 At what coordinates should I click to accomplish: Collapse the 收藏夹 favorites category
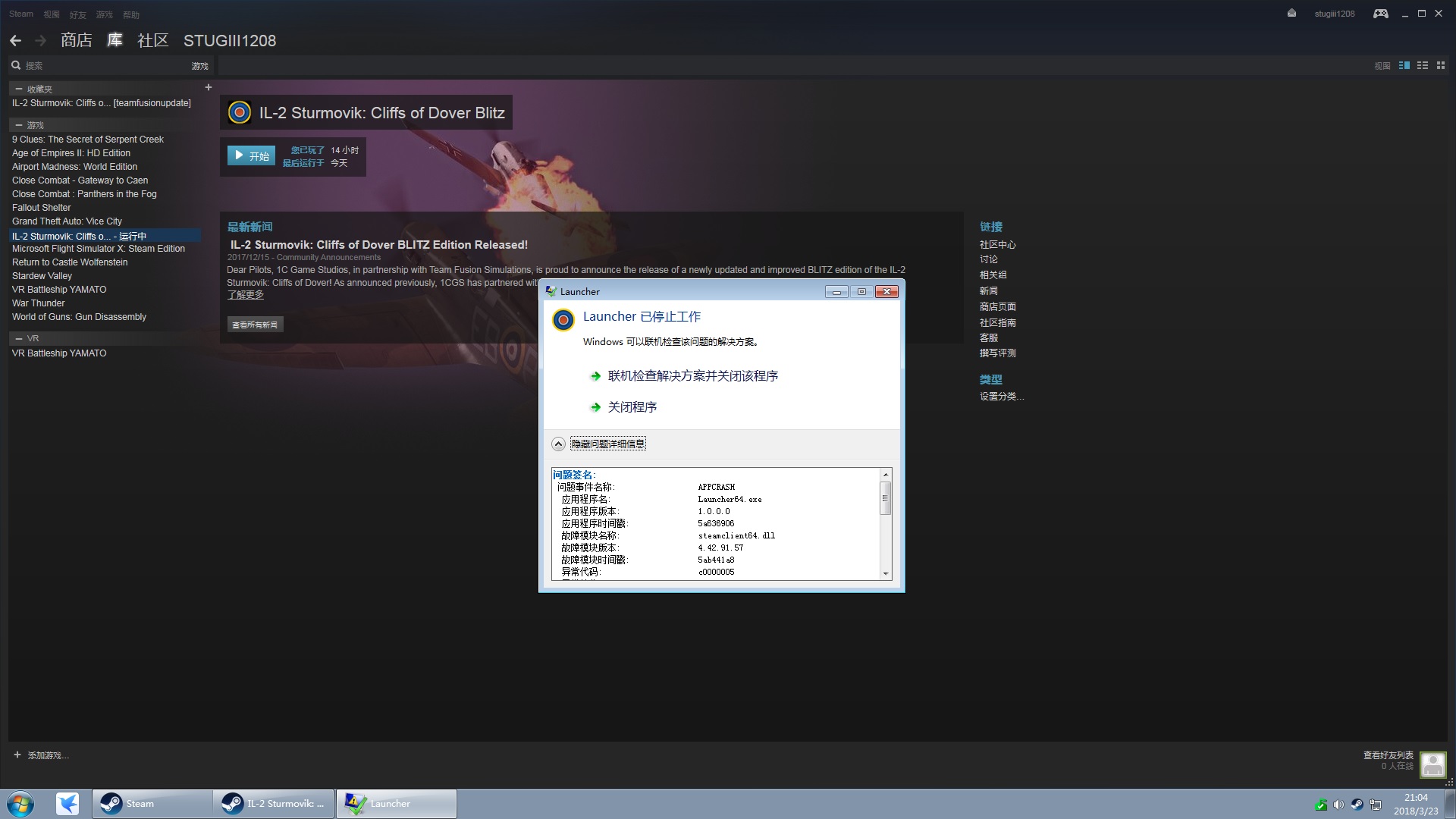click(x=18, y=89)
